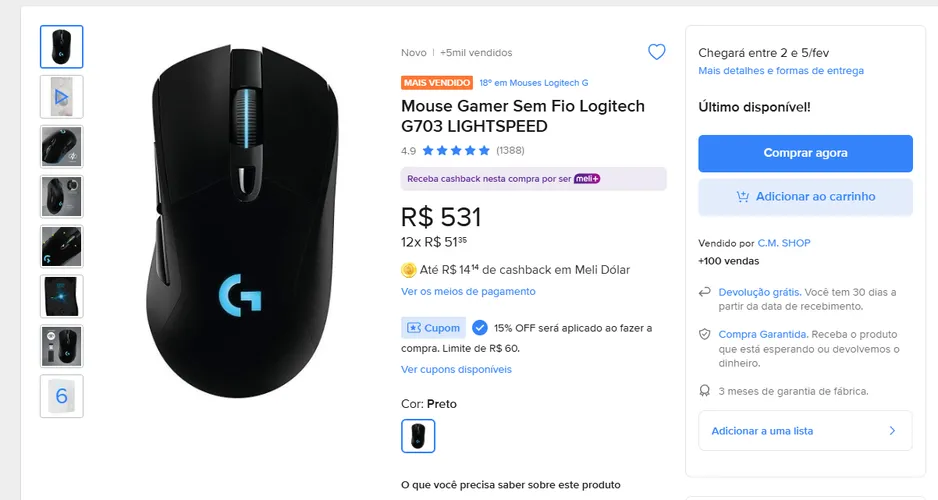
Task: Select the Preto color option swatch
Action: click(x=418, y=436)
